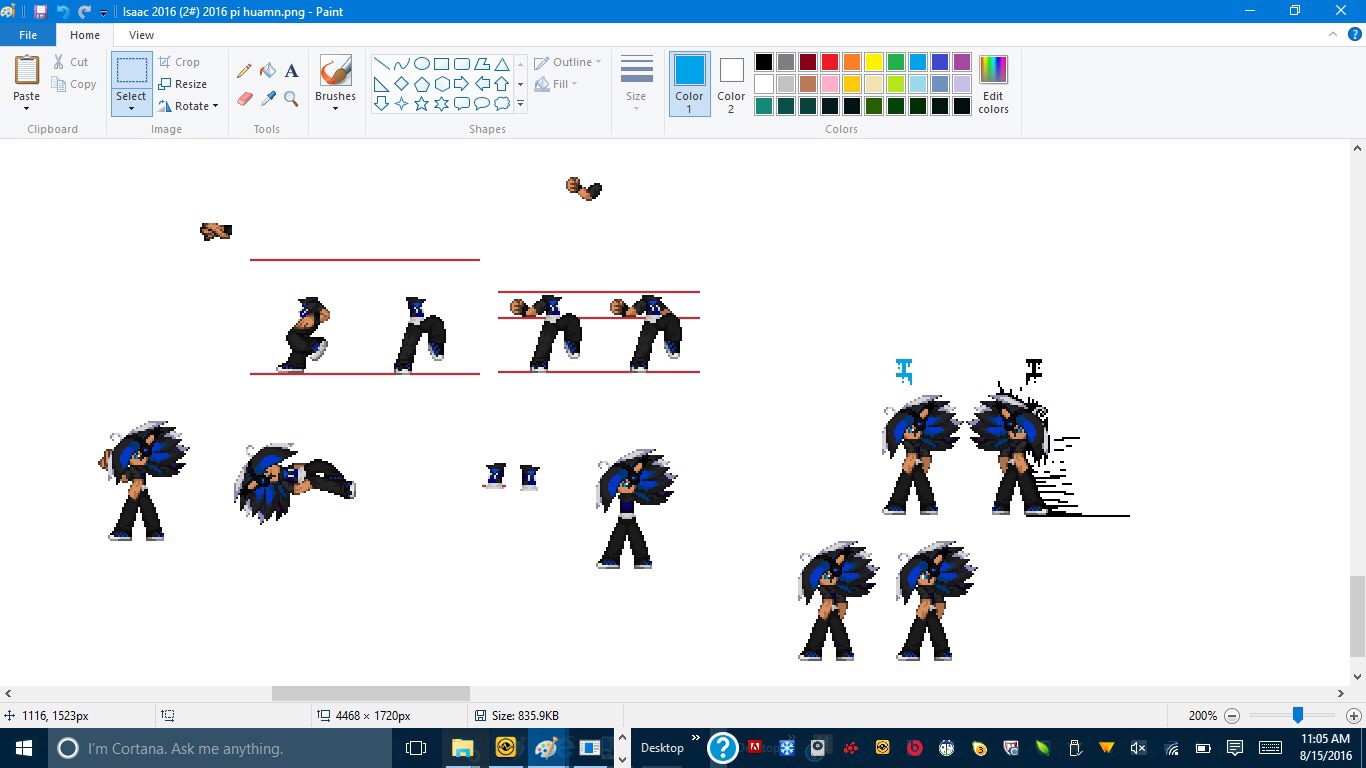Image resolution: width=1366 pixels, height=768 pixels.
Task: Pick the Rounded rectangular callout shape
Action: [461, 104]
